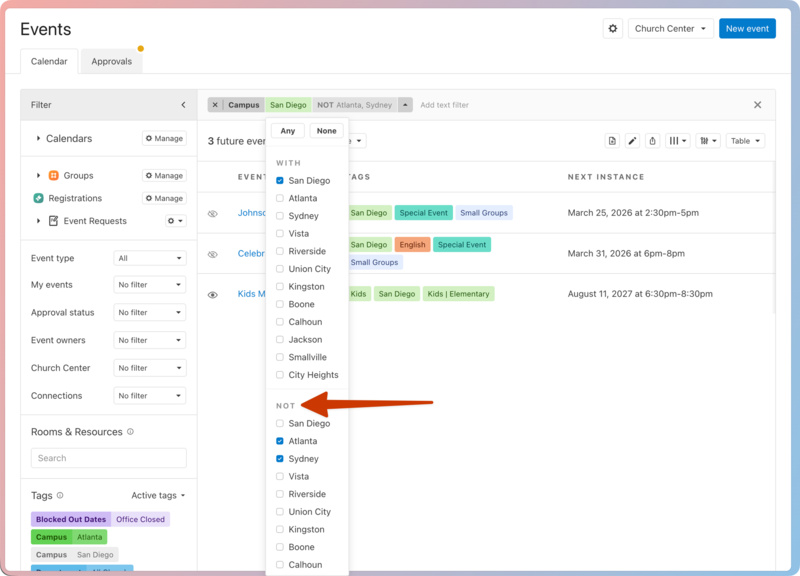Remove the Campus filter with its X icon
The image size is (800, 576).
coord(216,105)
